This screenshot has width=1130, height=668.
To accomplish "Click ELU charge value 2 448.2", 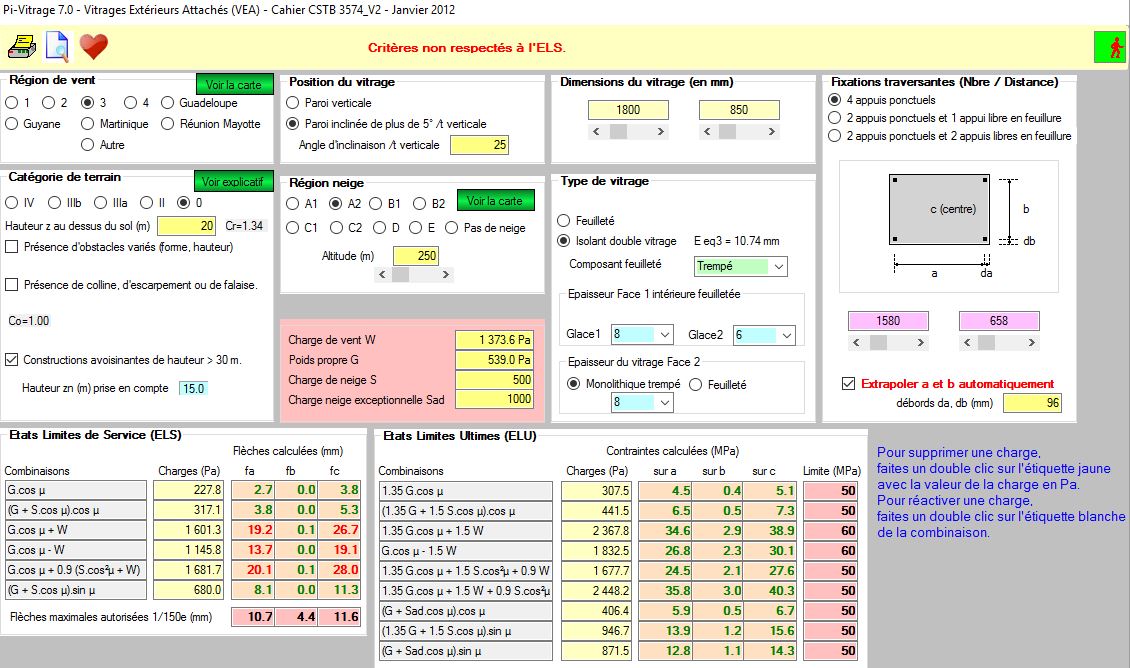I will pyautogui.click(x=596, y=591).
